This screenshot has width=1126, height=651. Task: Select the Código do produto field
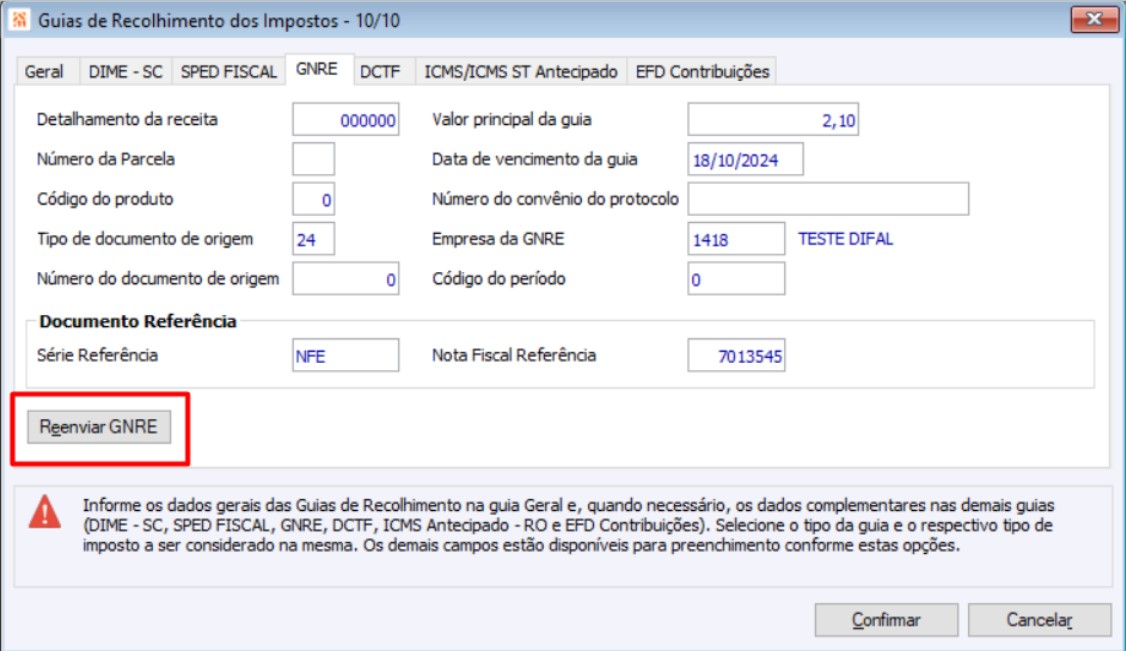[x=313, y=200]
